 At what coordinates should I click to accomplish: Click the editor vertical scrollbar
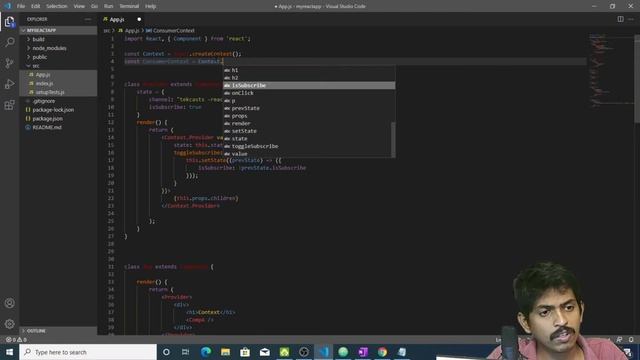point(637,78)
